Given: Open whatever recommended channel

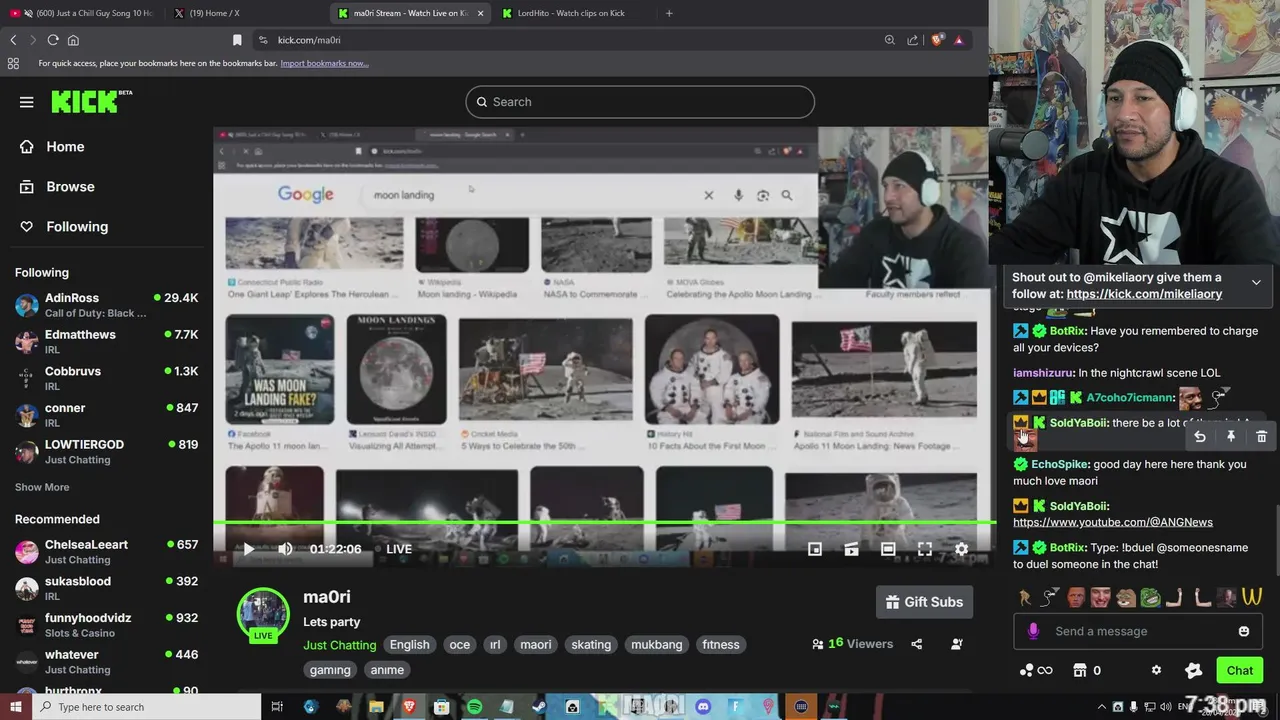Looking at the screenshot, I should pos(106,661).
